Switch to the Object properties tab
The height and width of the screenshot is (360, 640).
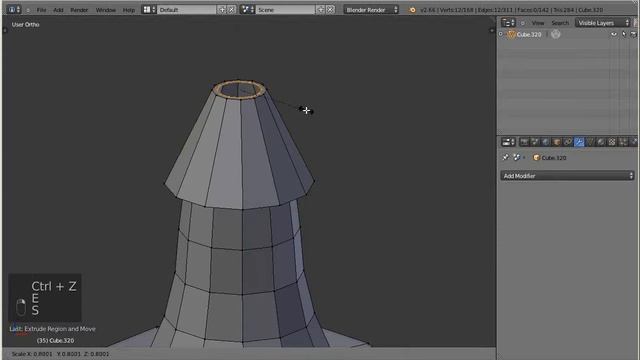click(557, 142)
